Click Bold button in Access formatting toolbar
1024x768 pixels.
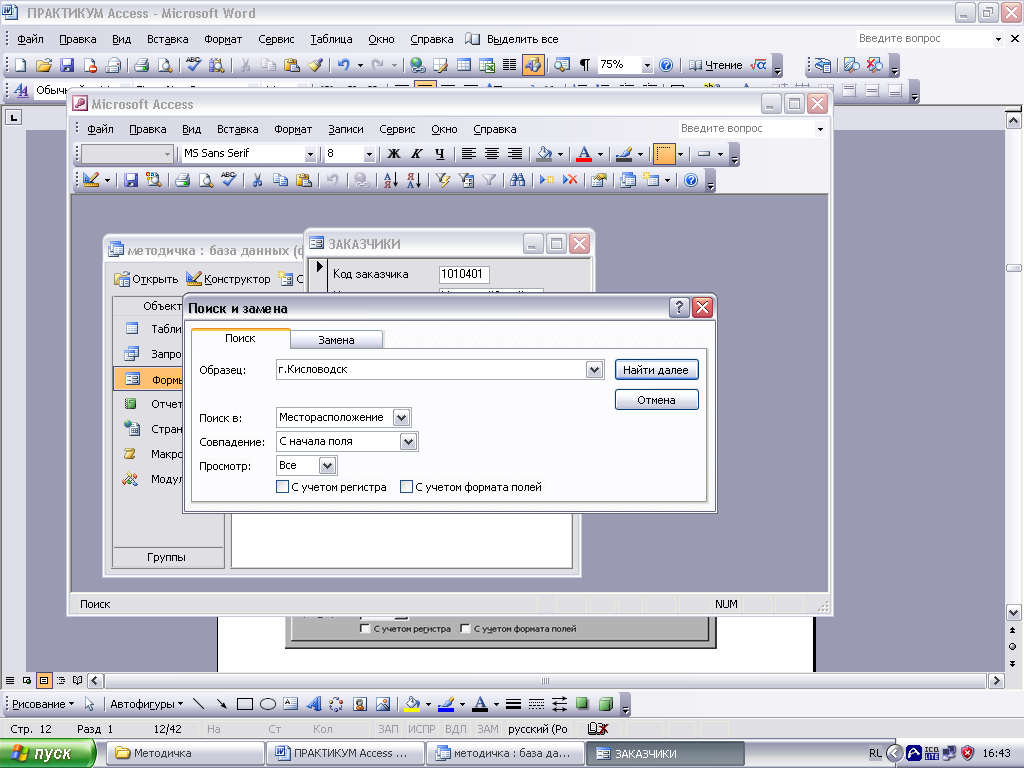tap(393, 154)
